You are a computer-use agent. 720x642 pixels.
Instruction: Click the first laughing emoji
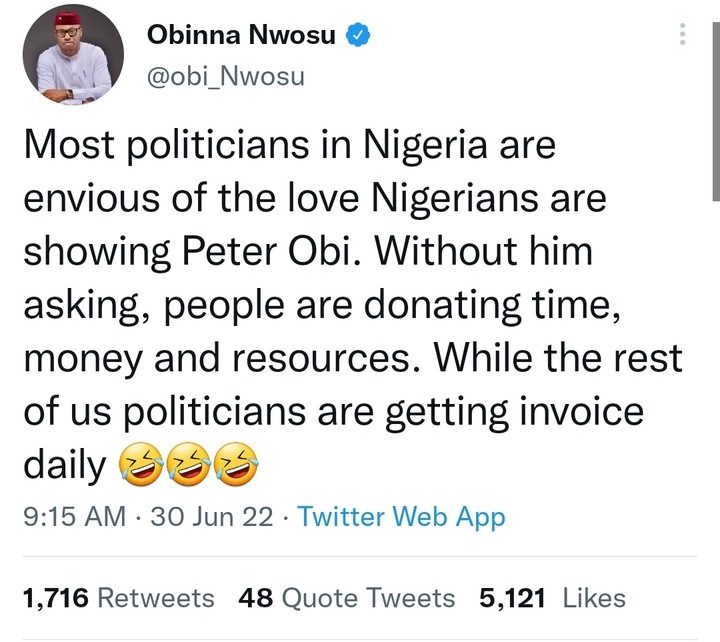tap(139, 466)
